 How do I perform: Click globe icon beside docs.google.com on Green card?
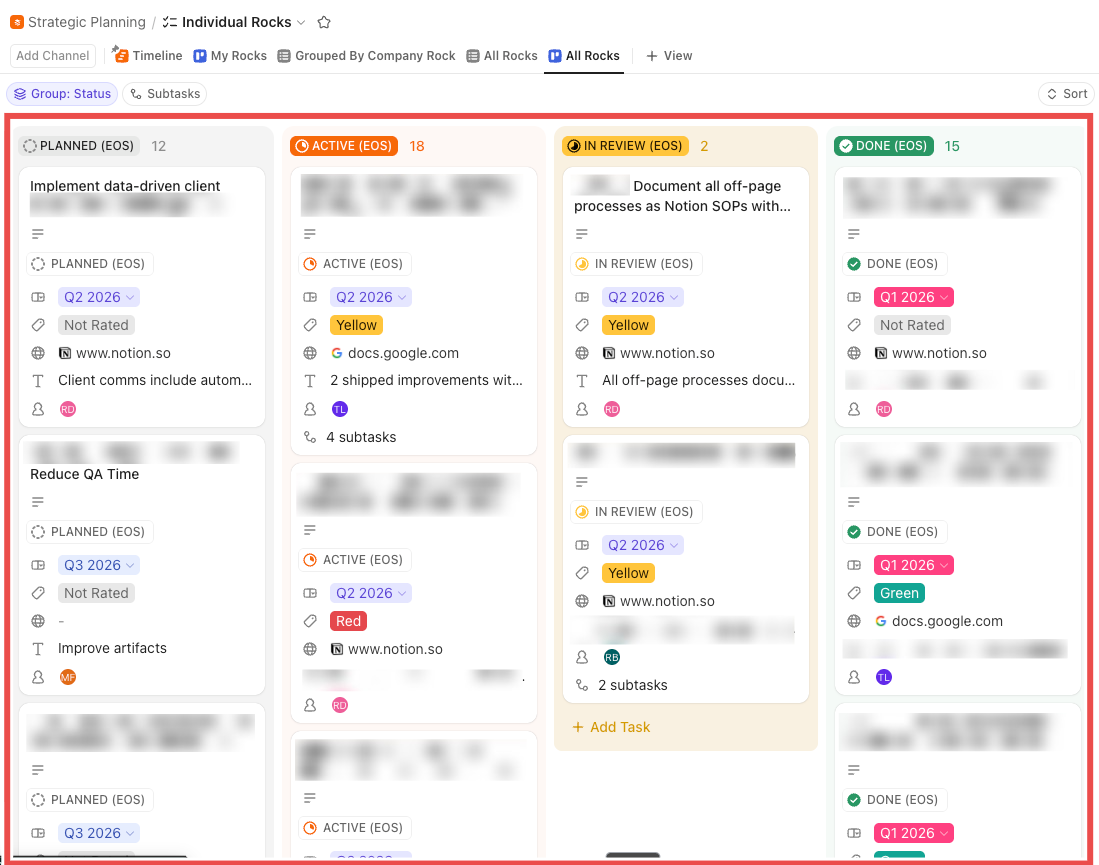point(854,621)
